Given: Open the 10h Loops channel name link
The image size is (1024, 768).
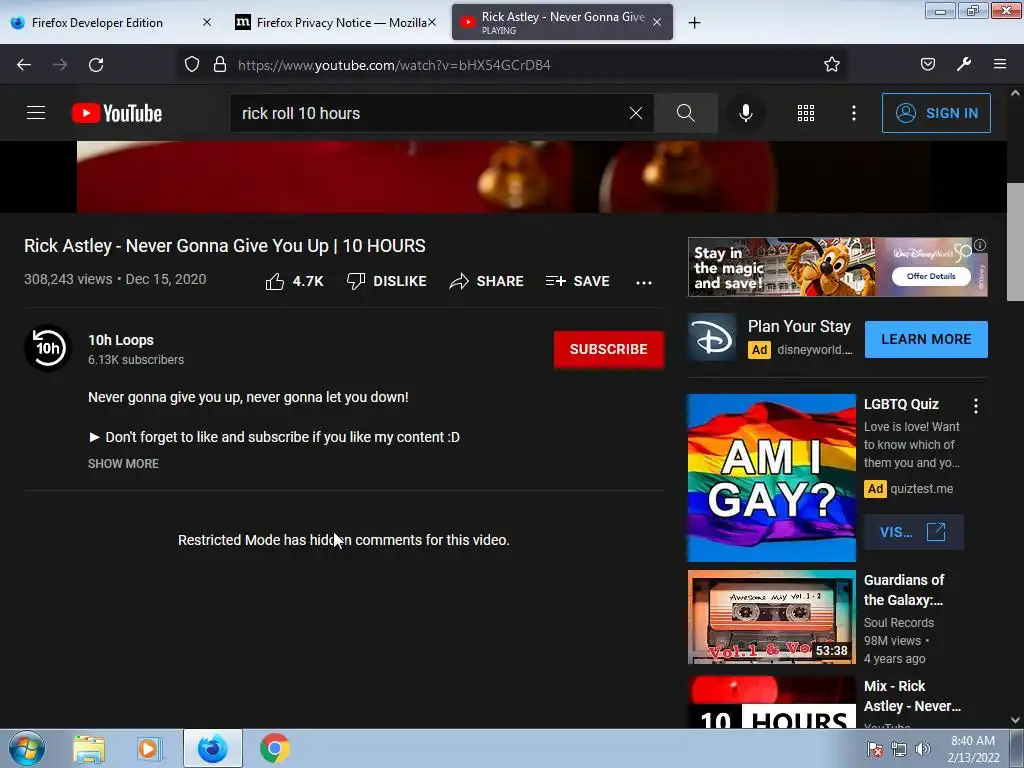Looking at the screenshot, I should click(x=121, y=340).
